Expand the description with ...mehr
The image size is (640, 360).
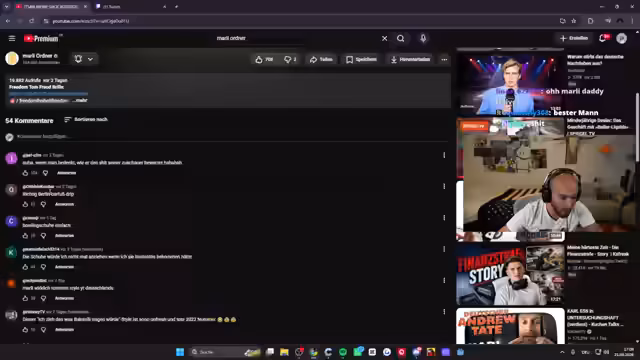pyautogui.click(x=81, y=100)
